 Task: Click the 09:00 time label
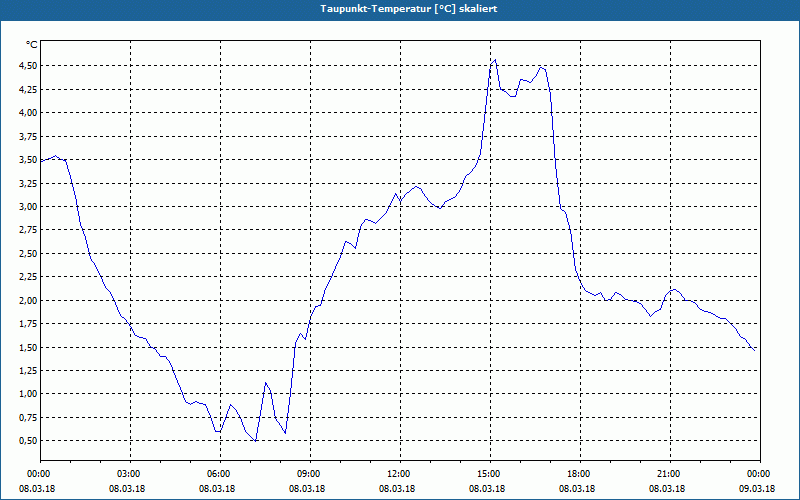point(308,474)
